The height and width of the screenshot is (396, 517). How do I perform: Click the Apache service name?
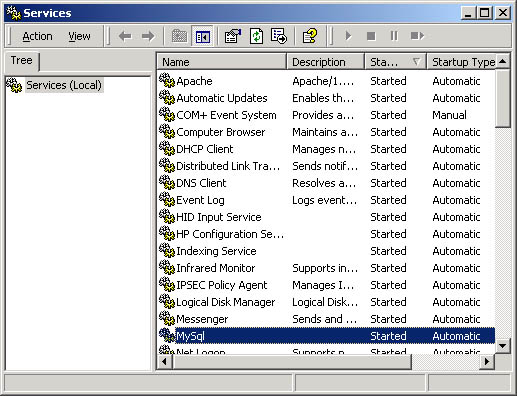194,81
